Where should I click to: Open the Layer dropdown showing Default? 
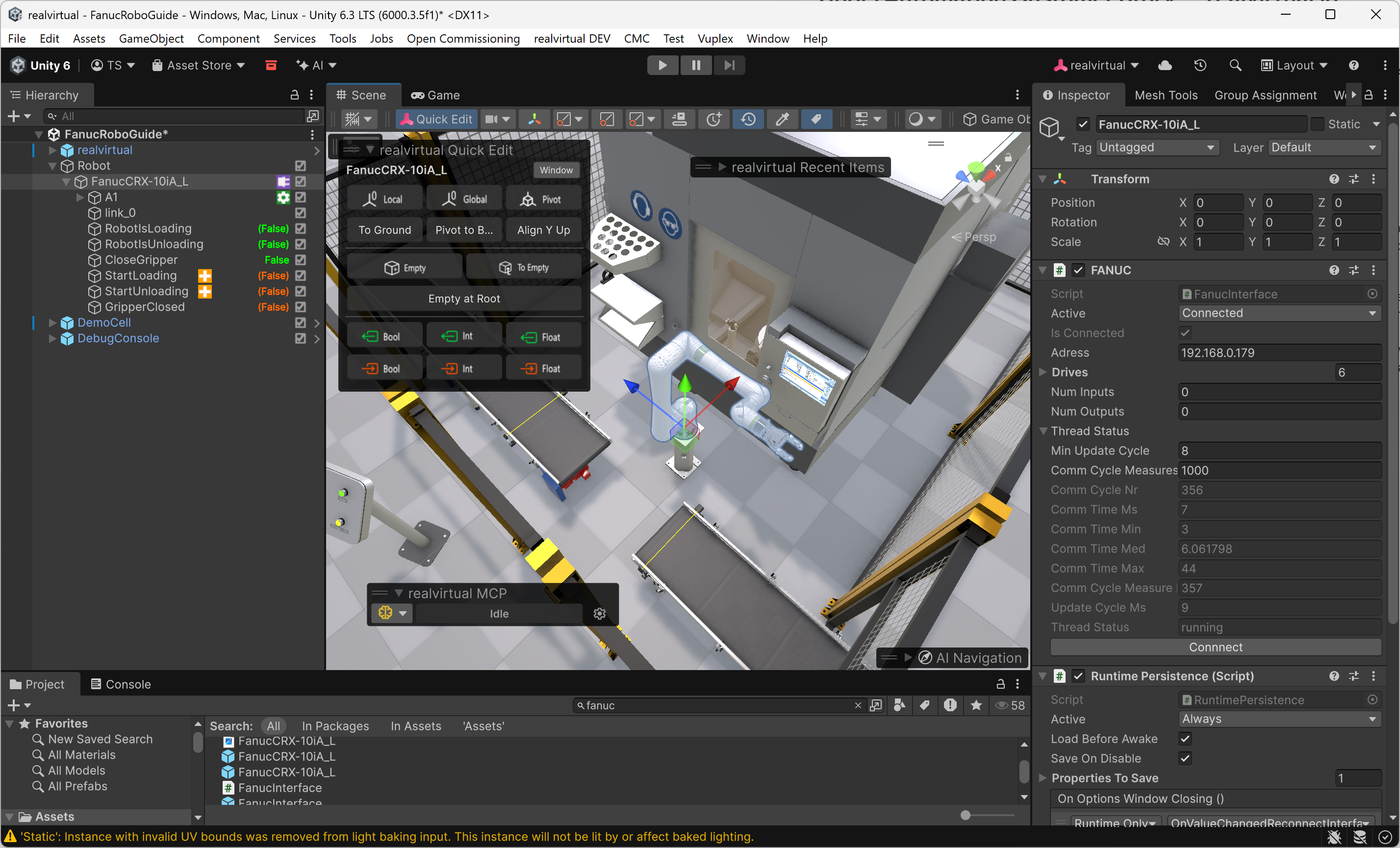click(x=1324, y=147)
